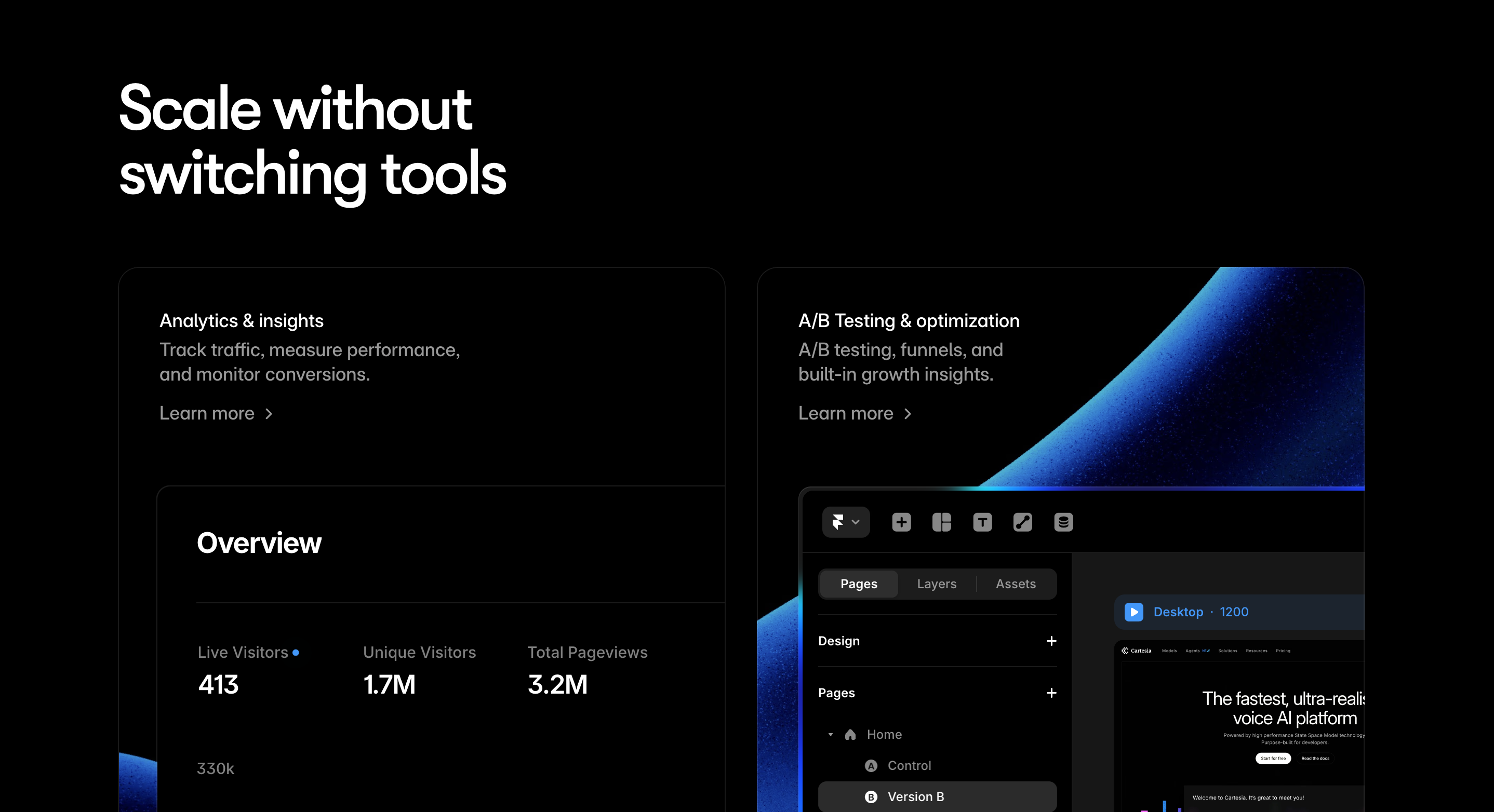Click the Live Visitors status indicator
This screenshot has width=1494, height=812.
(x=297, y=653)
